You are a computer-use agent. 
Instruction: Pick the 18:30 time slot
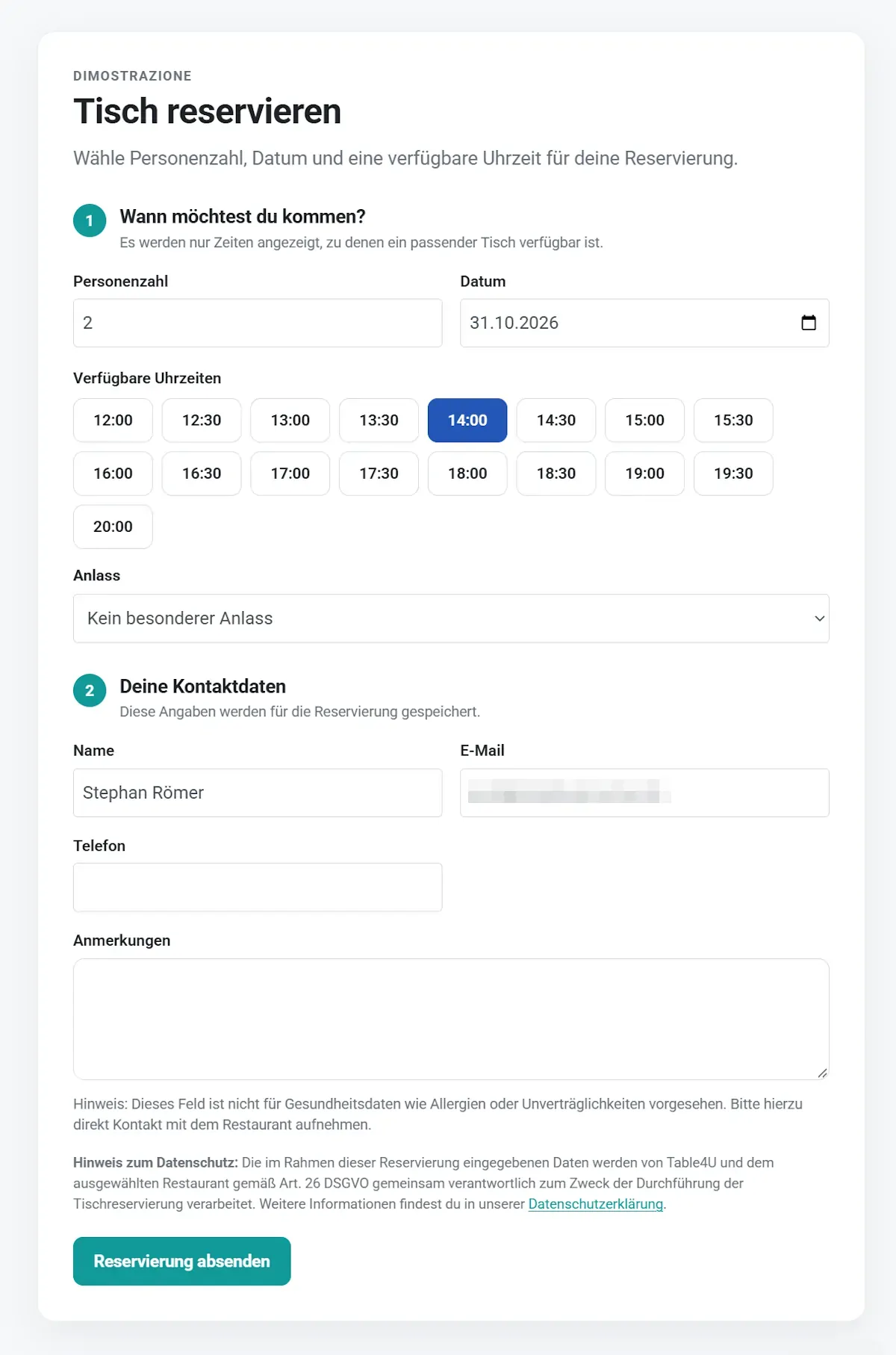click(556, 474)
